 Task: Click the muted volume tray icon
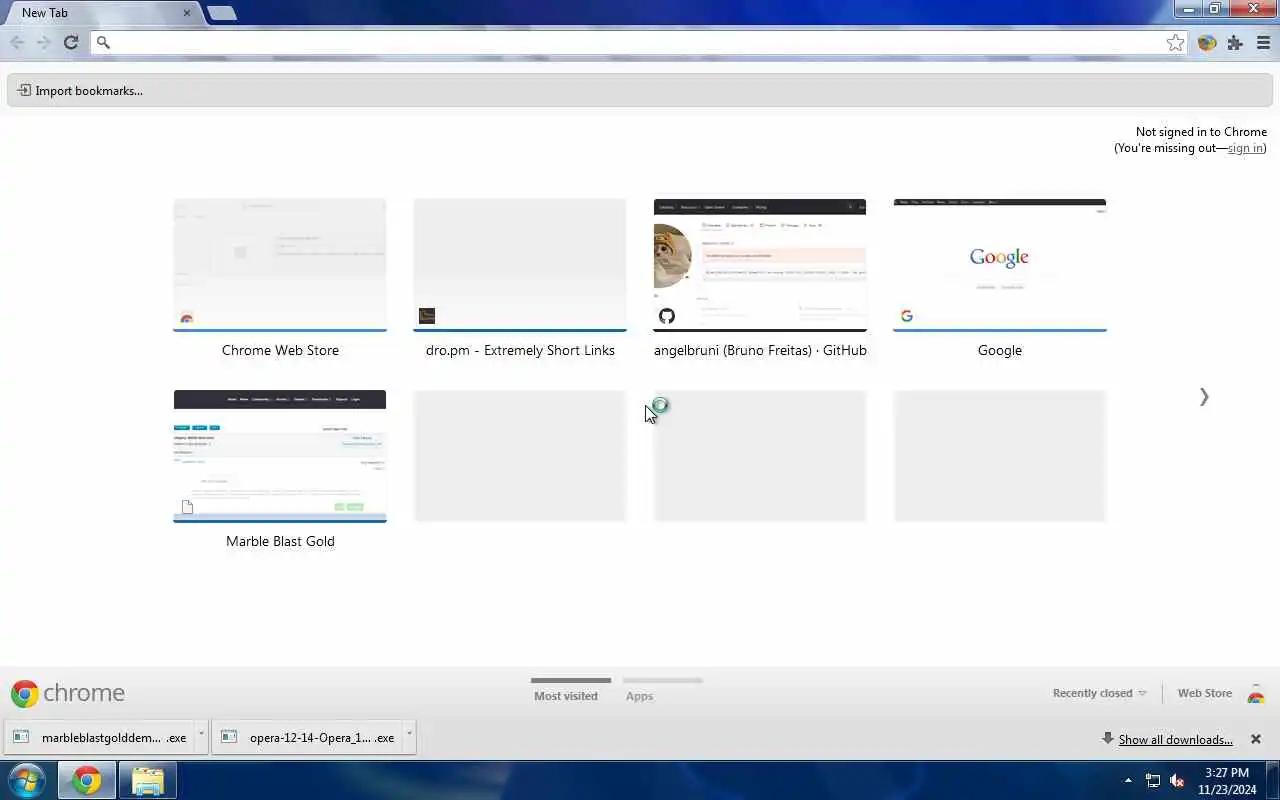point(1177,781)
